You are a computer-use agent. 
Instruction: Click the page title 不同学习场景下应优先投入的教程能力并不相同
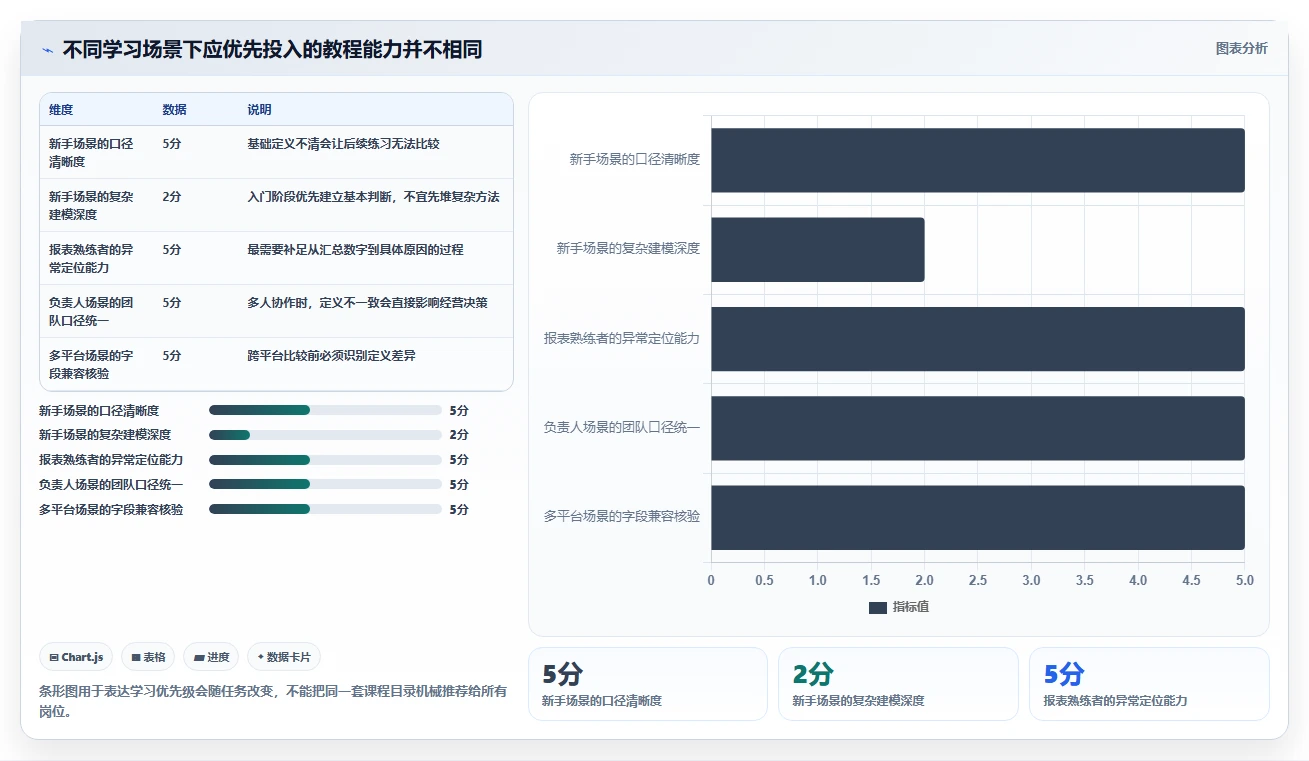[272, 49]
